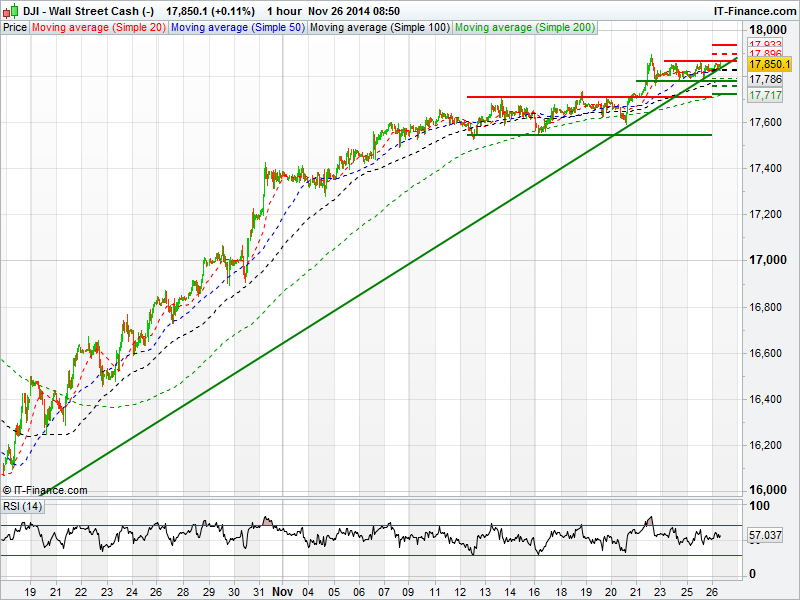Click the 14 date axis label
Screen dimensions: 800x600
pyautogui.click(x=510, y=592)
